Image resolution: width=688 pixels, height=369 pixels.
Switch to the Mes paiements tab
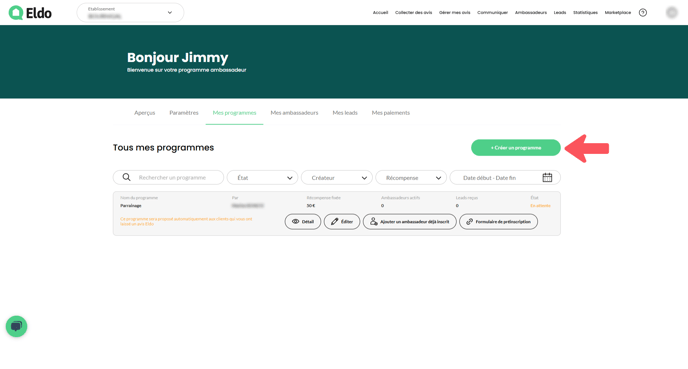[391, 113]
